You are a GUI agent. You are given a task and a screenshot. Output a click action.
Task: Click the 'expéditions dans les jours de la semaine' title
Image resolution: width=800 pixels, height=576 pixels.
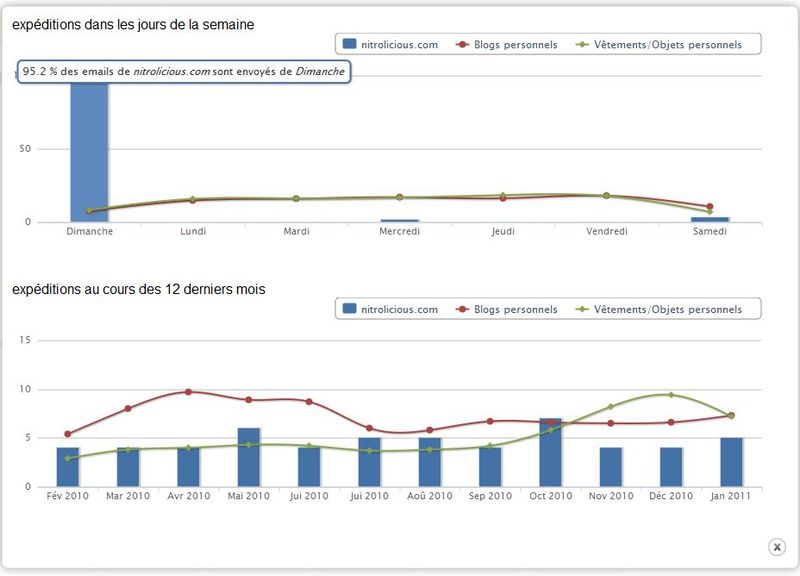pyautogui.click(x=133, y=24)
